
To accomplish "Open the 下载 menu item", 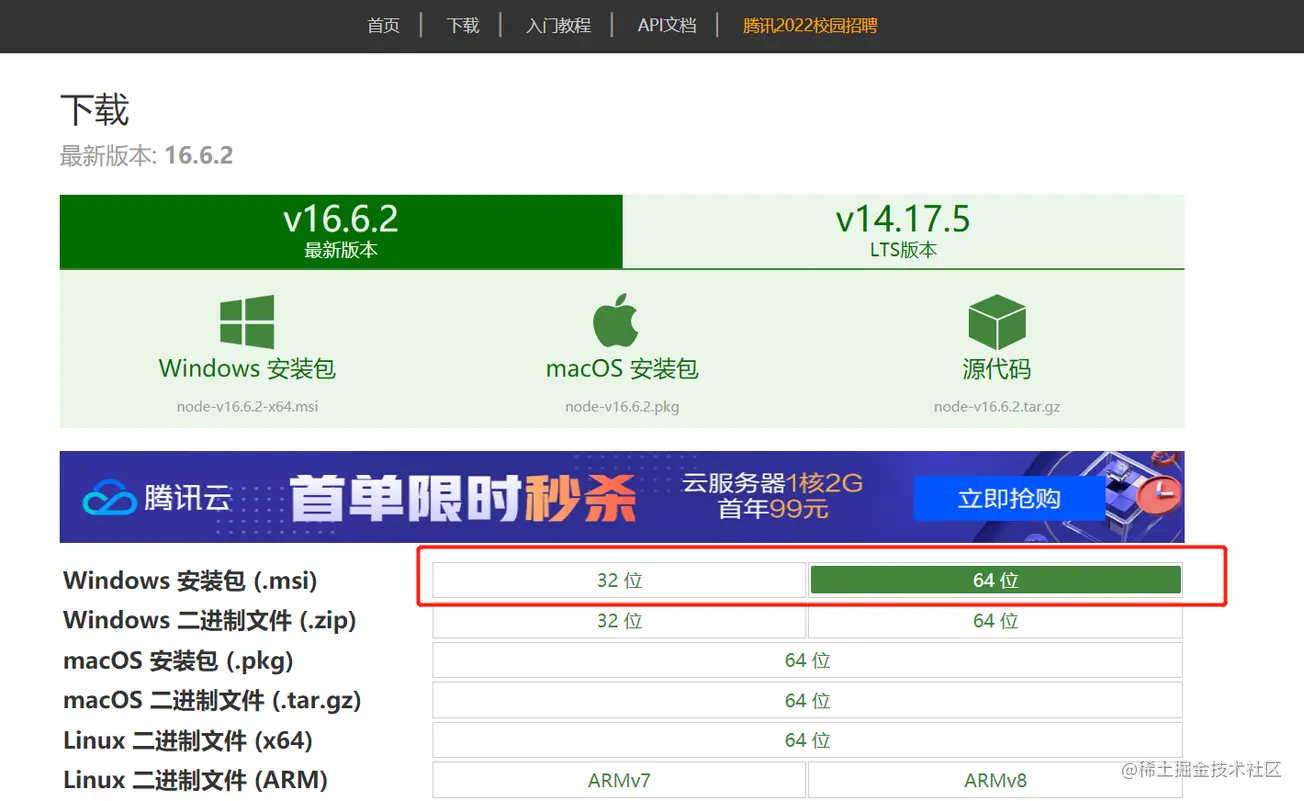I will (x=463, y=26).
